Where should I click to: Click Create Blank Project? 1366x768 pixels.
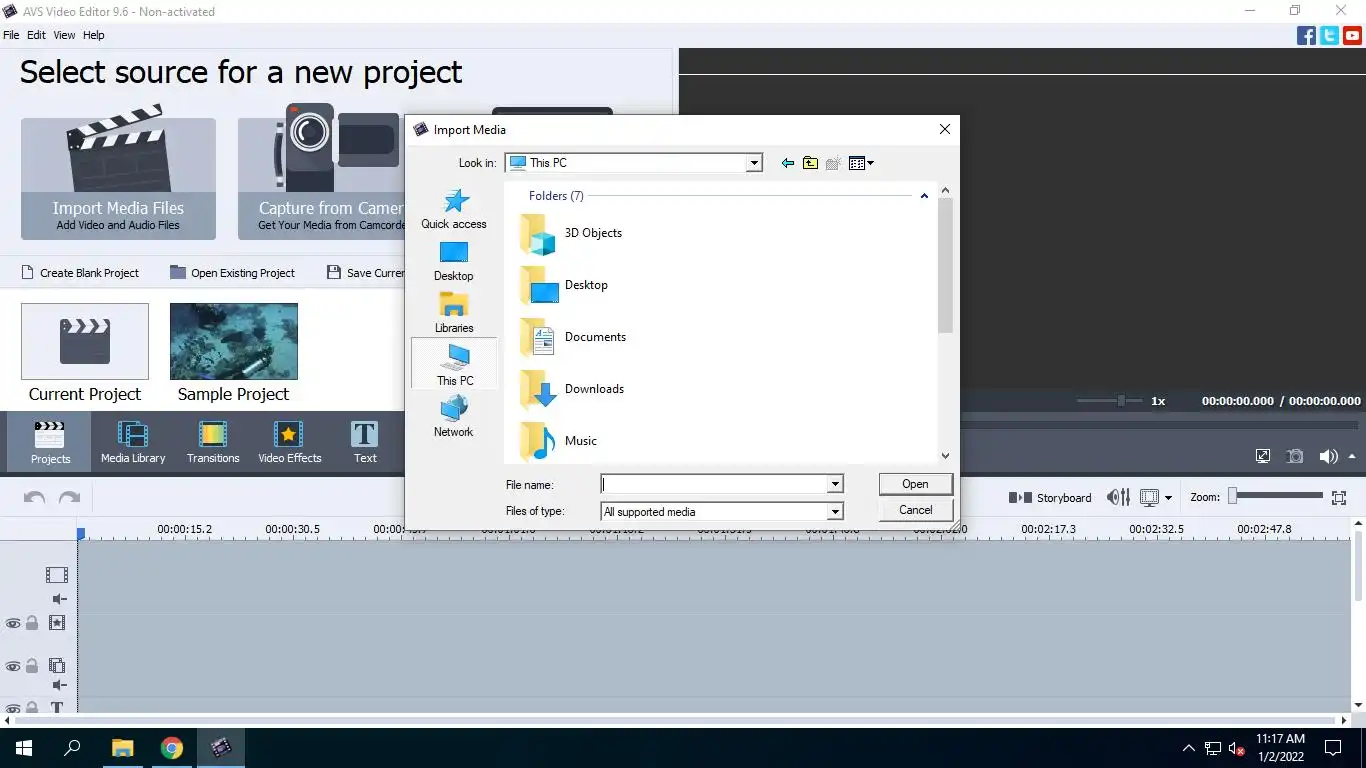point(80,272)
